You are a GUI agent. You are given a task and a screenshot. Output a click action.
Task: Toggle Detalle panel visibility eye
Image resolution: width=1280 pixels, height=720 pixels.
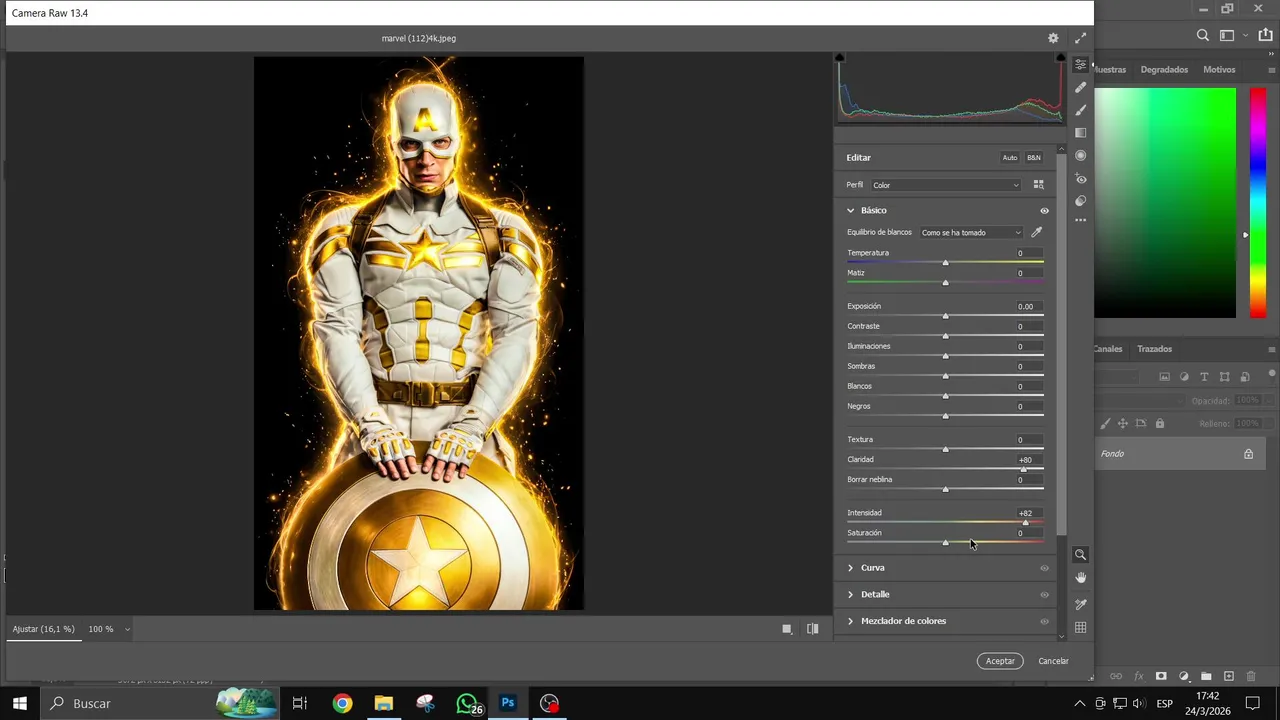(1044, 595)
